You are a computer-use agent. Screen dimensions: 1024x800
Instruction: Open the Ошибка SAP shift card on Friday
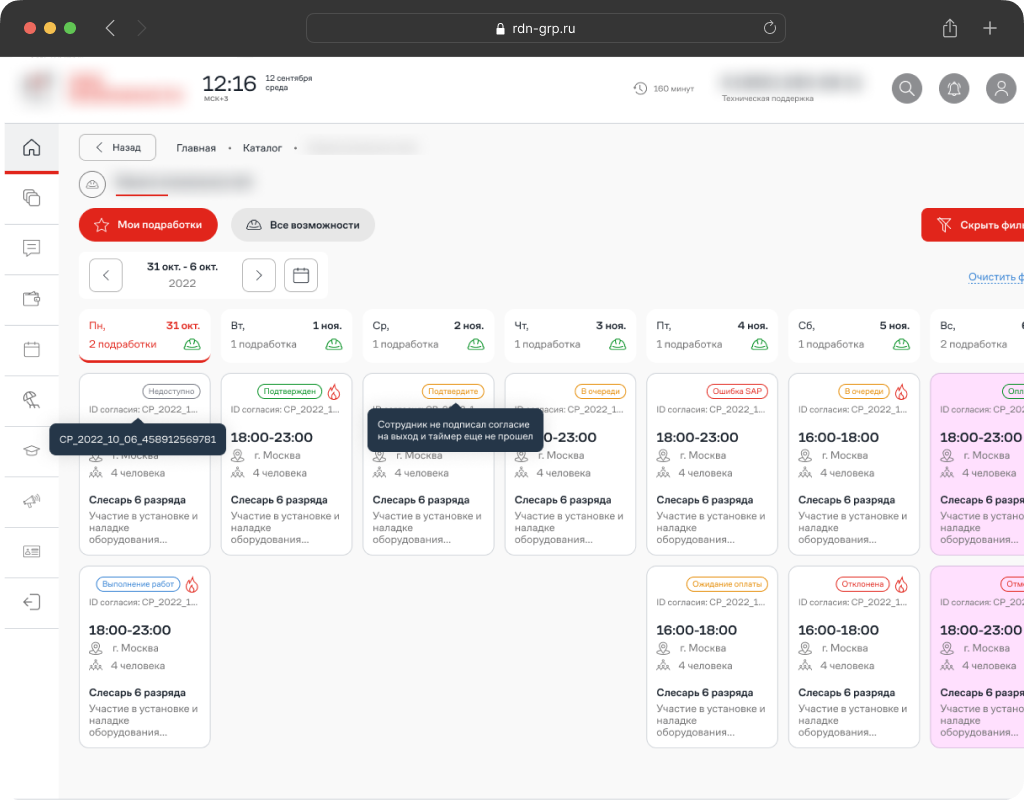tap(712, 464)
